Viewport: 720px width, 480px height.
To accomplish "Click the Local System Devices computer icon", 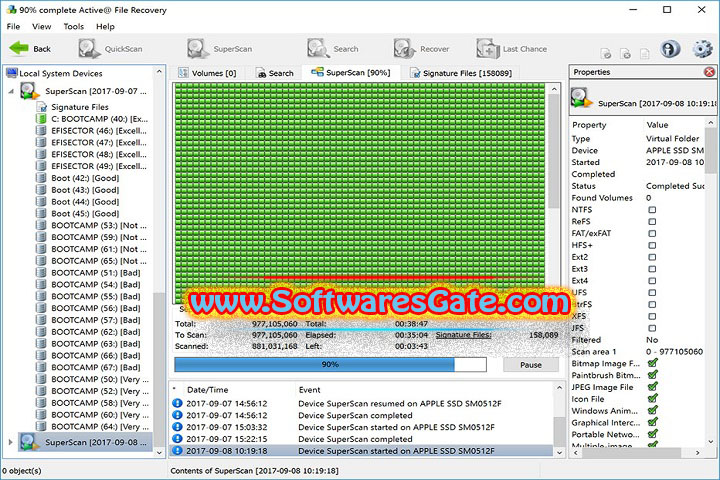I will 11,73.
